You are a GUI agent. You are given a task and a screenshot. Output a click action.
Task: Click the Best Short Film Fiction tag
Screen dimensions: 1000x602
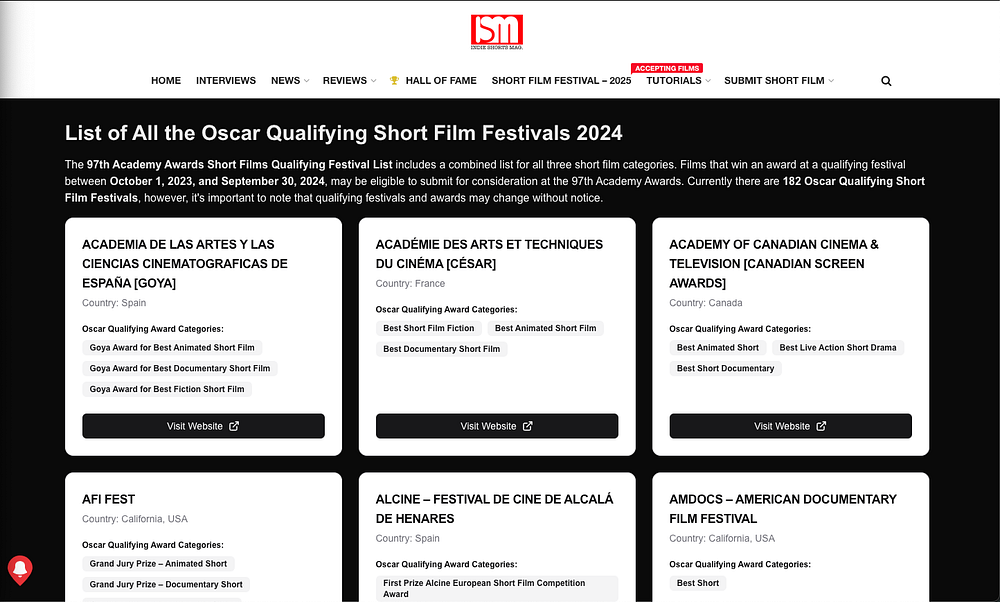(x=429, y=328)
